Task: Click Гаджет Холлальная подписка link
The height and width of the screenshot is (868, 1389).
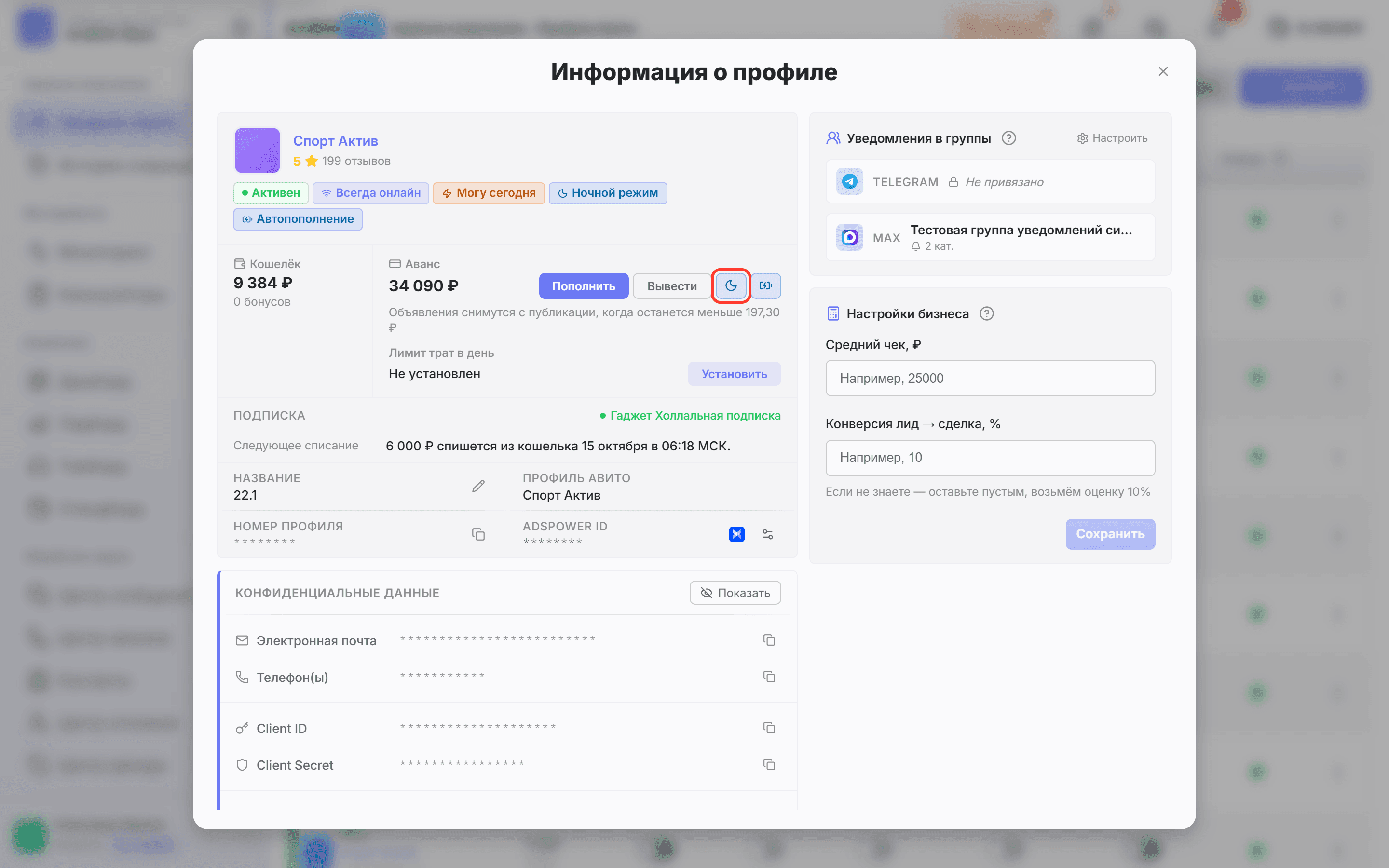Action: pyautogui.click(x=695, y=415)
